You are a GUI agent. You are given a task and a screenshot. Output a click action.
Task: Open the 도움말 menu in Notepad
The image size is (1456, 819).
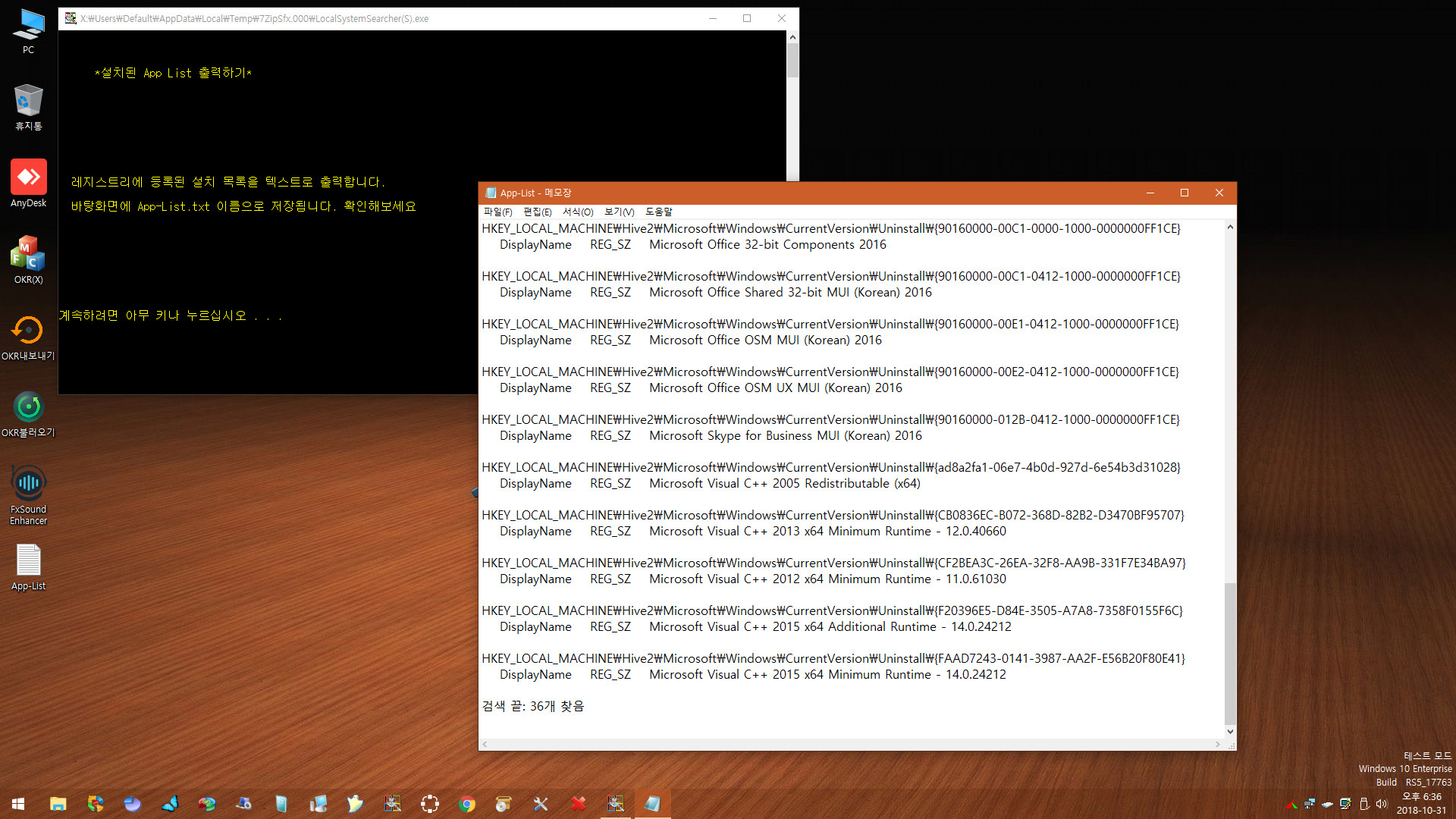[x=659, y=212]
